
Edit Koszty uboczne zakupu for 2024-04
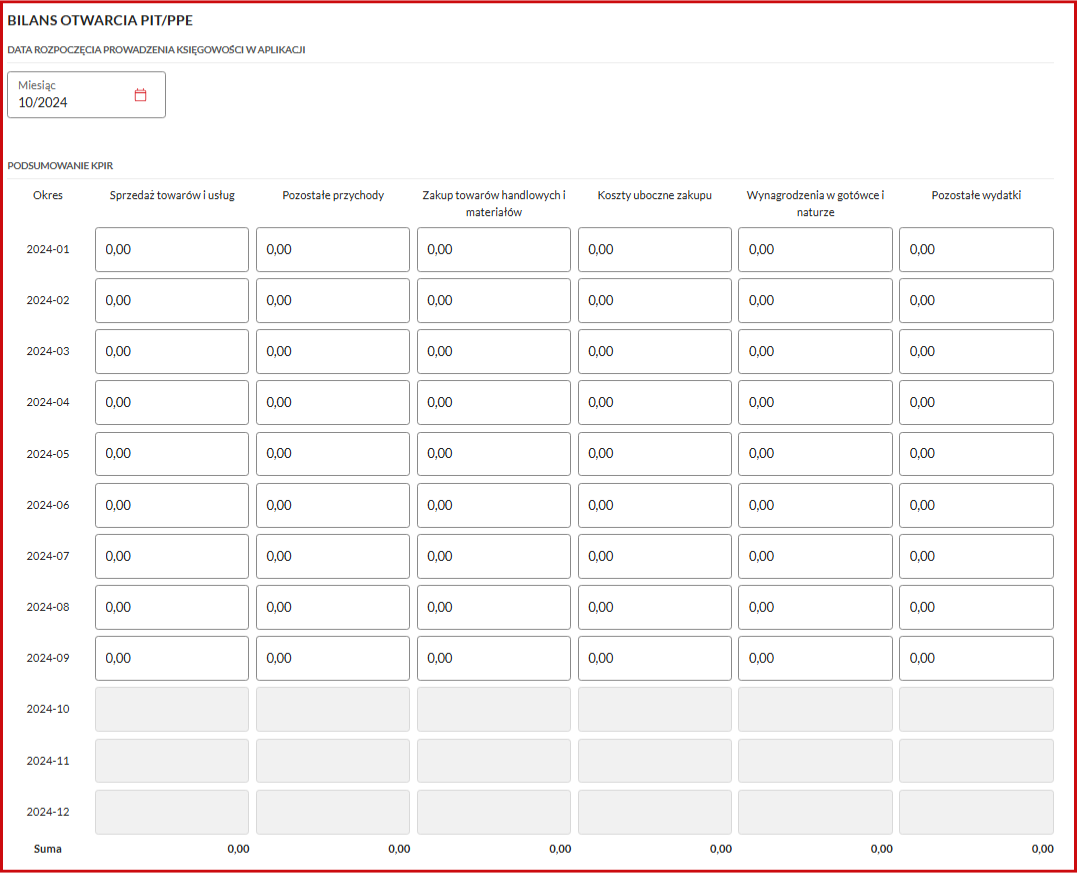(x=655, y=403)
